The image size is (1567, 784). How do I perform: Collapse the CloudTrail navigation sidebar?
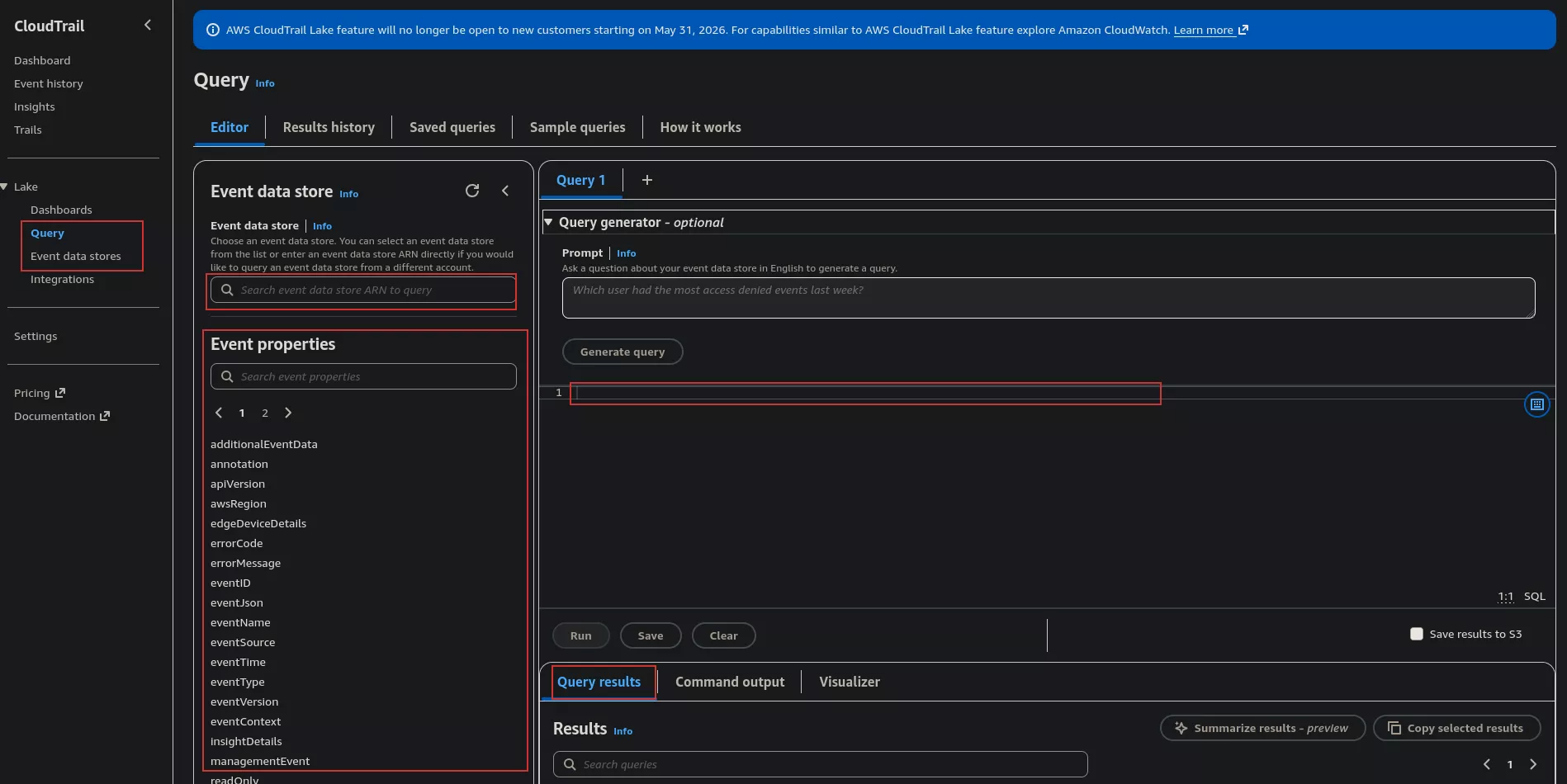(x=148, y=25)
